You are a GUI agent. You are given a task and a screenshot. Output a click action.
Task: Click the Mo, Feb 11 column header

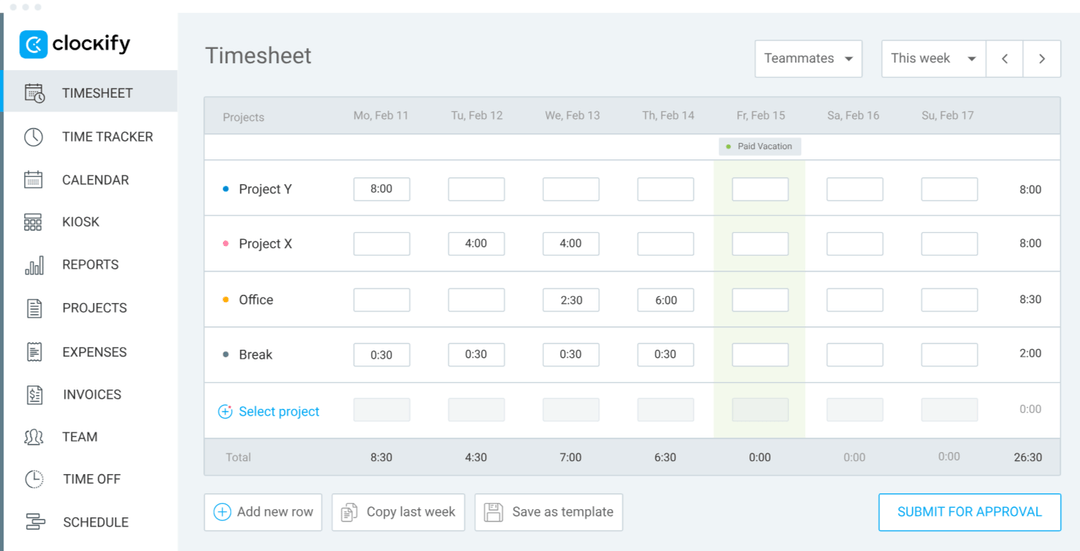pyautogui.click(x=381, y=116)
